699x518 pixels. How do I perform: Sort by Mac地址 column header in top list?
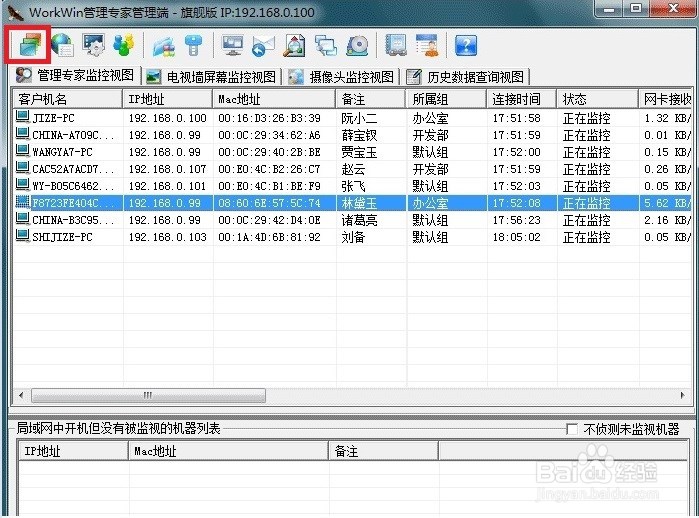point(274,99)
